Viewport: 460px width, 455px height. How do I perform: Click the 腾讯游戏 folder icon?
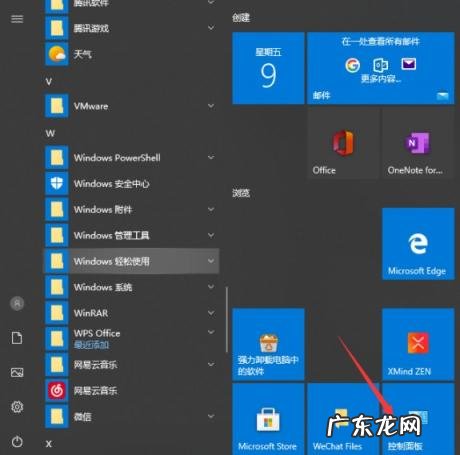57,28
